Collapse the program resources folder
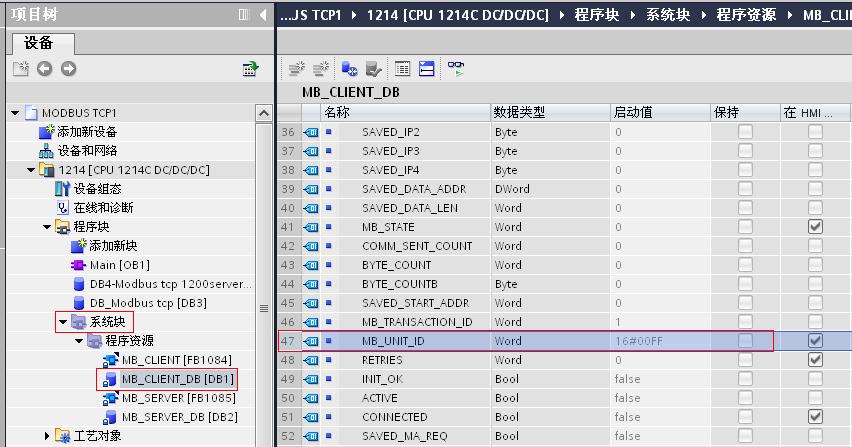Image resolution: width=852 pixels, height=447 pixels. click(x=79, y=341)
